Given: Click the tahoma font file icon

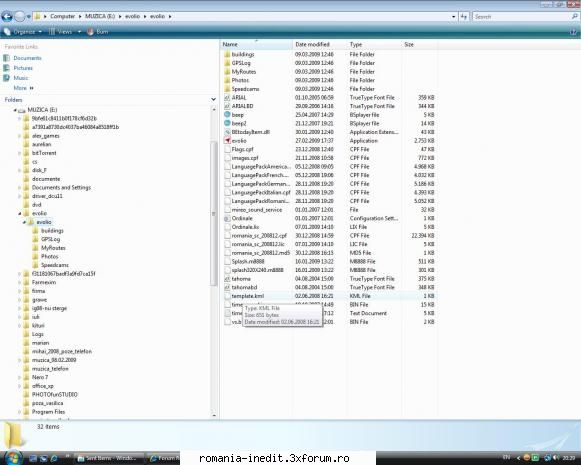Looking at the screenshot, I should (x=228, y=279).
